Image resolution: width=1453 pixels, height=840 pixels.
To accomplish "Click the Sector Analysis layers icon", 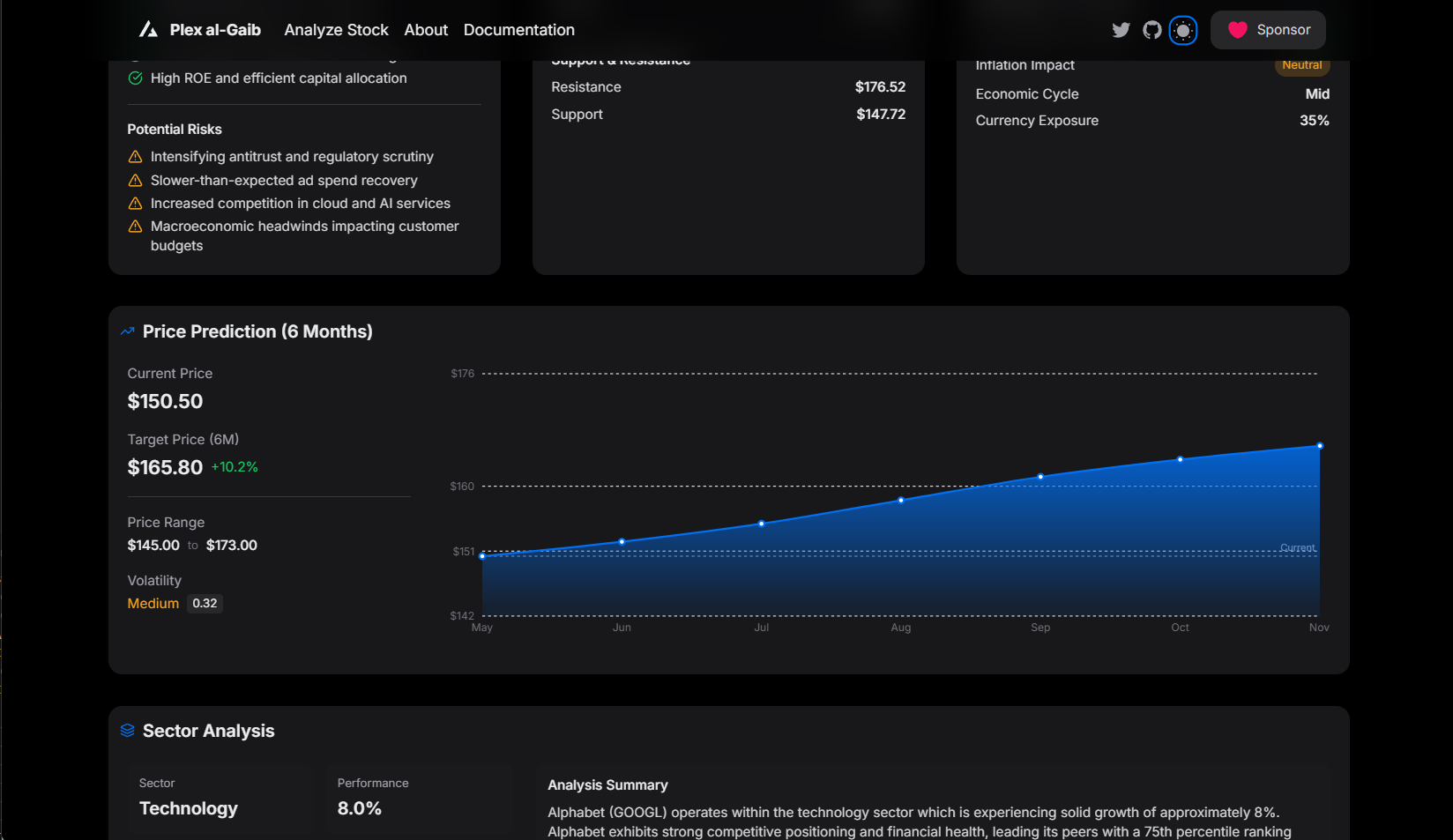I will 128,731.
